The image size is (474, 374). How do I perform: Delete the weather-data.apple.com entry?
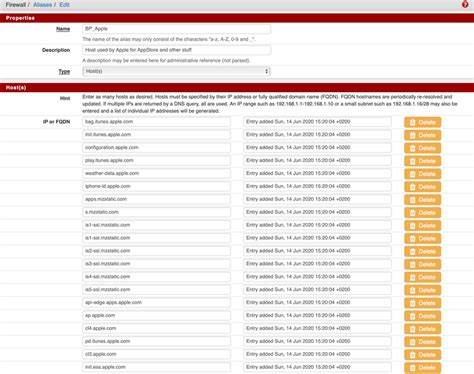(422, 174)
